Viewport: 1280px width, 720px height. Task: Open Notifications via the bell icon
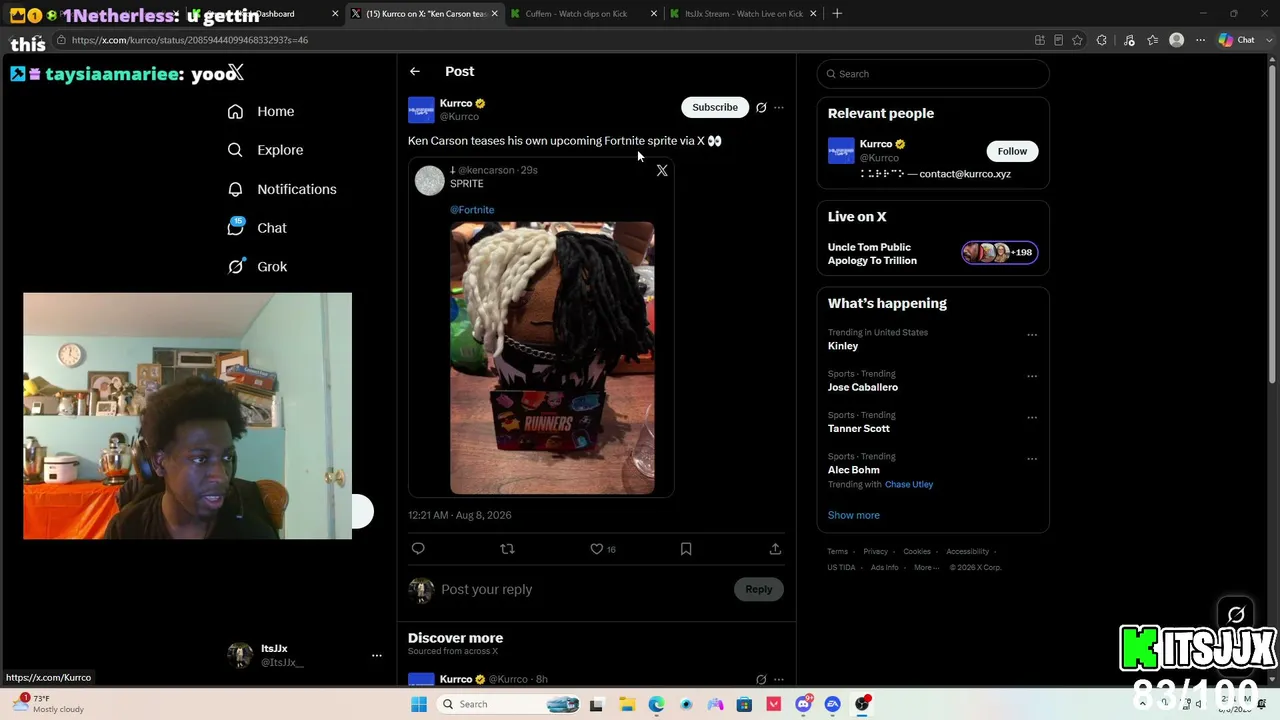235,189
